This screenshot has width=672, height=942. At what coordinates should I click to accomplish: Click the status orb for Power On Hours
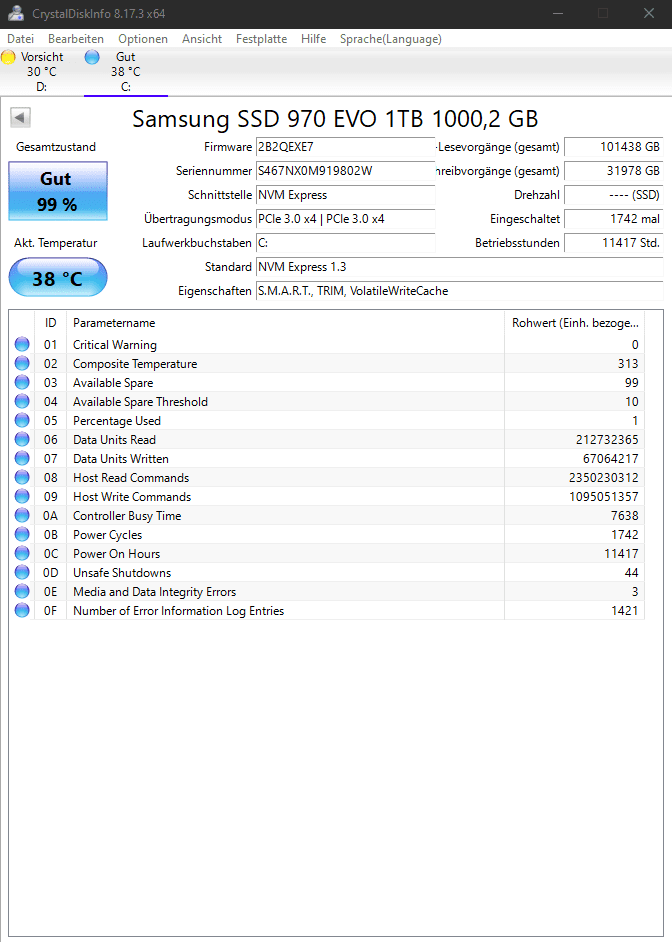pos(22,553)
